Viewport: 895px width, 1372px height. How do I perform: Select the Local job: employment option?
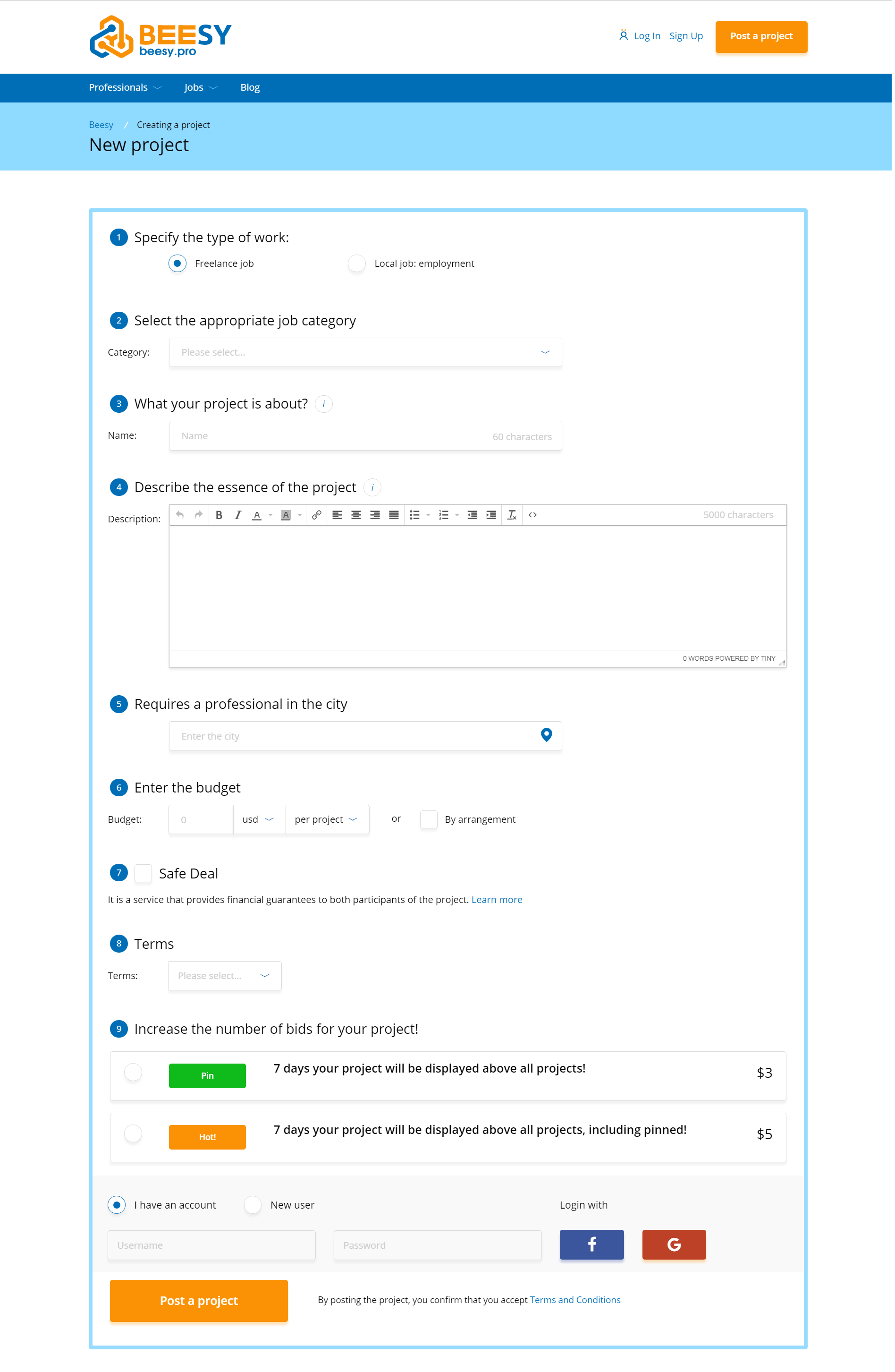[358, 264]
